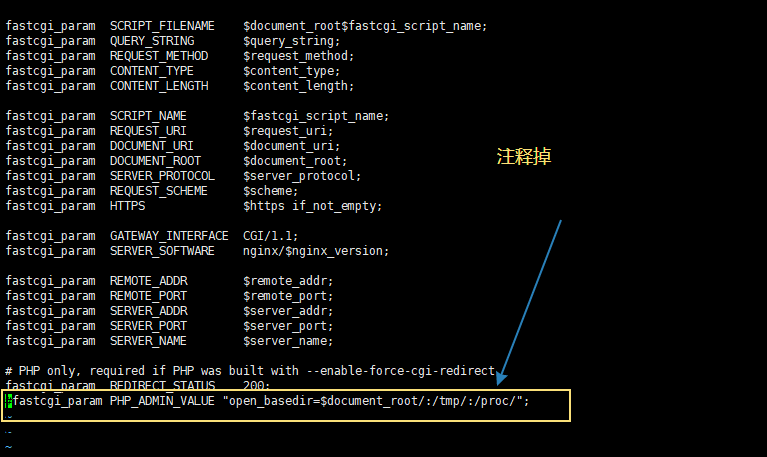Click the open_basedir value string
Viewport: 767px width, 457px height.
(x=376, y=401)
